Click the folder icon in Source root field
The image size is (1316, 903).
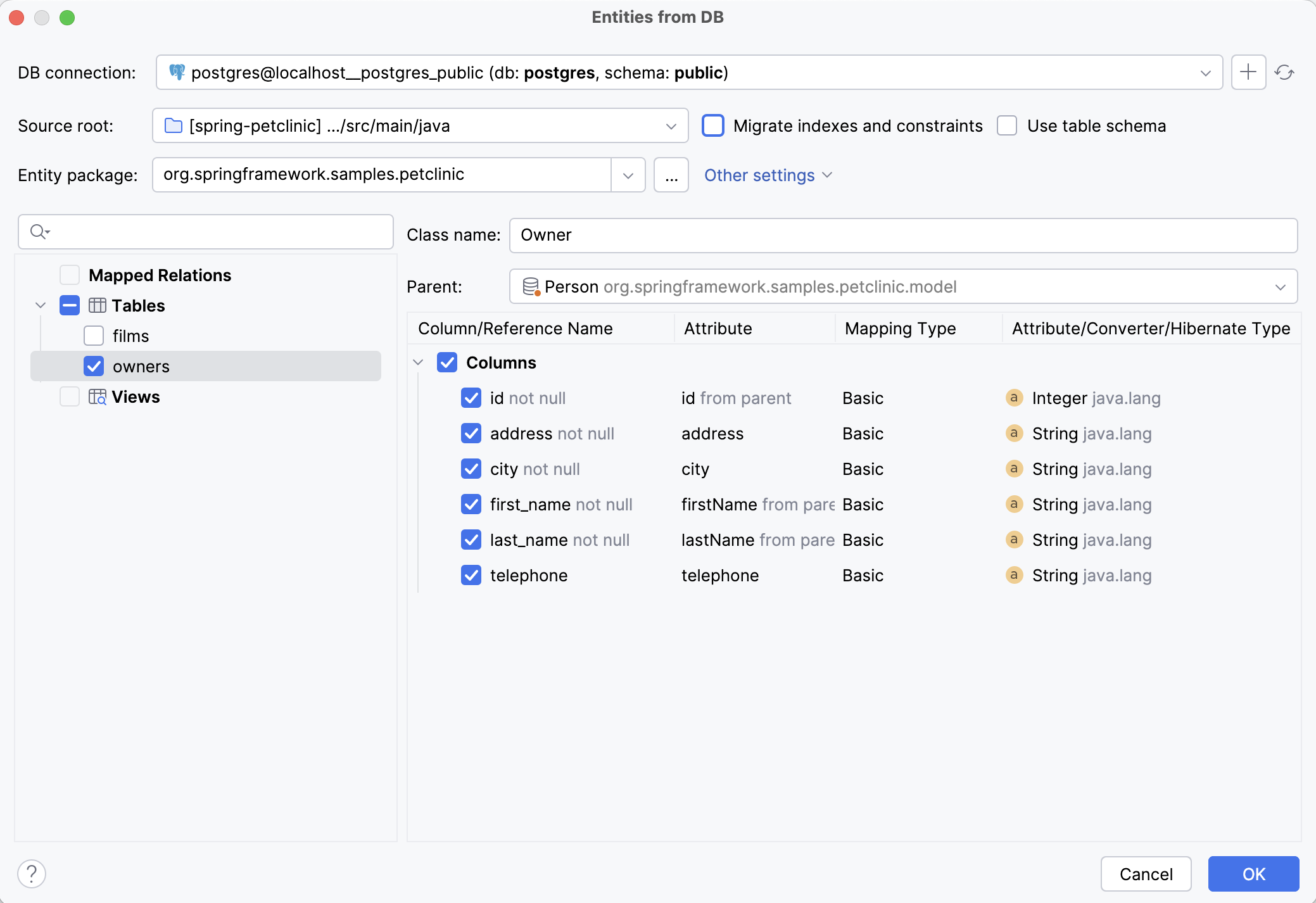click(x=172, y=125)
